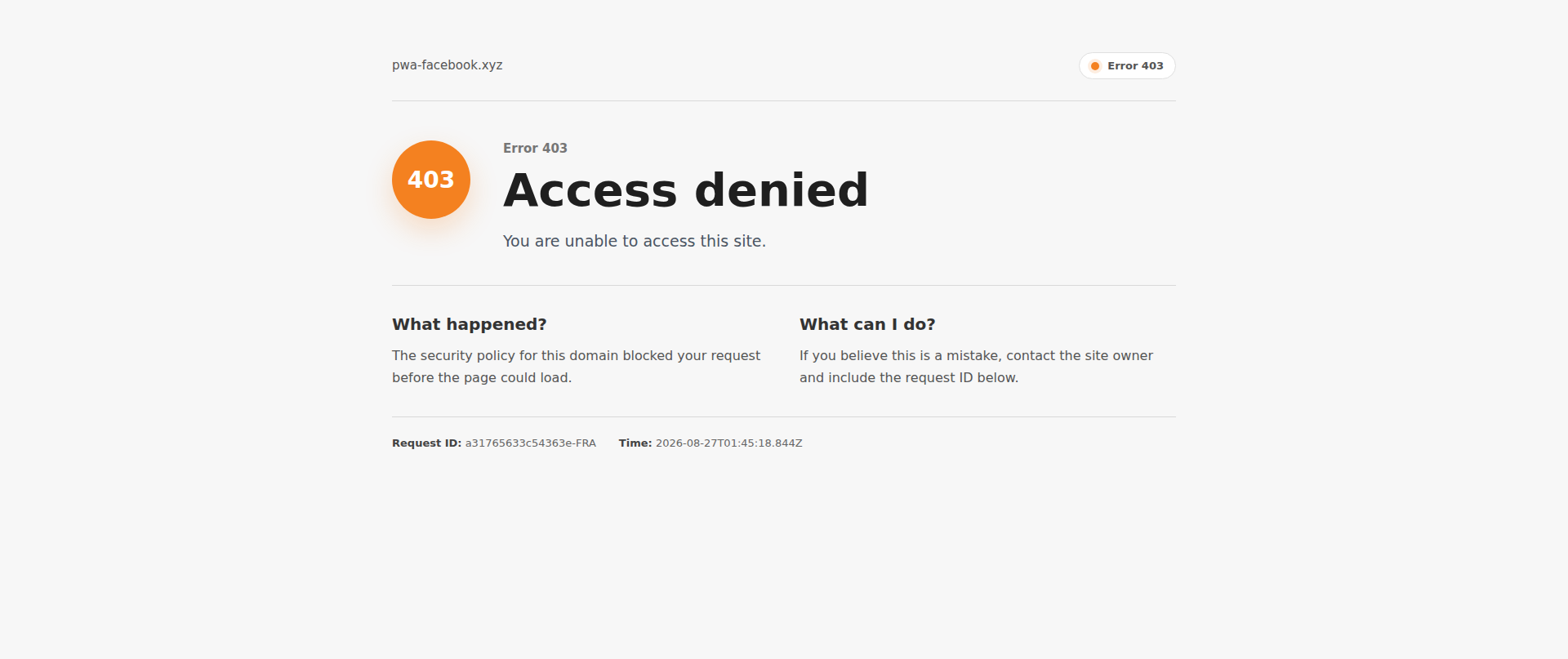Click the word 'denied' in the heading
Image resolution: width=1568 pixels, height=659 pixels.
tap(782, 190)
